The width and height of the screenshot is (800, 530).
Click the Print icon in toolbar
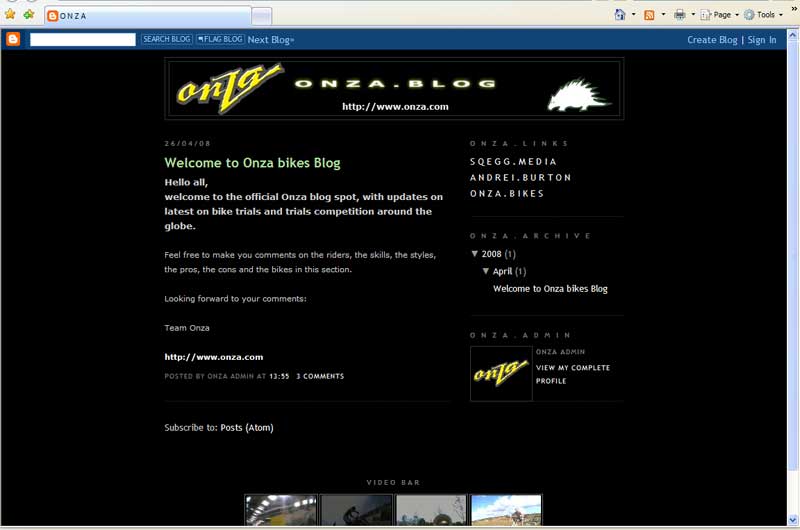coord(679,15)
